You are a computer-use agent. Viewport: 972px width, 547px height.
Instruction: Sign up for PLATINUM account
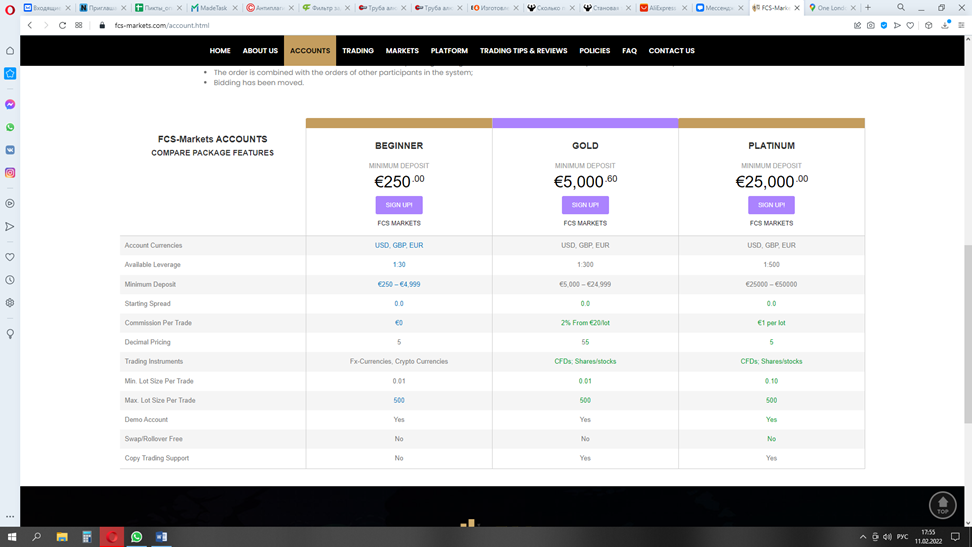771,205
